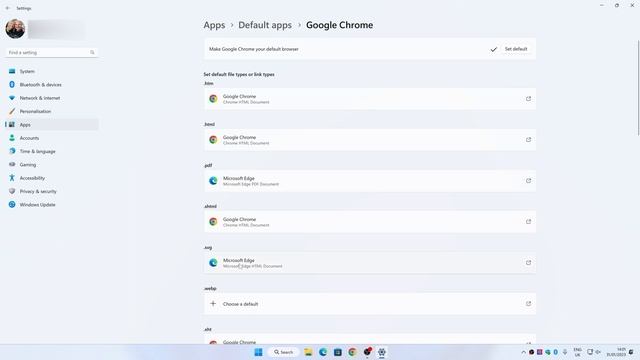Click the Set default button
This screenshot has height=360, width=640.
click(x=516, y=49)
